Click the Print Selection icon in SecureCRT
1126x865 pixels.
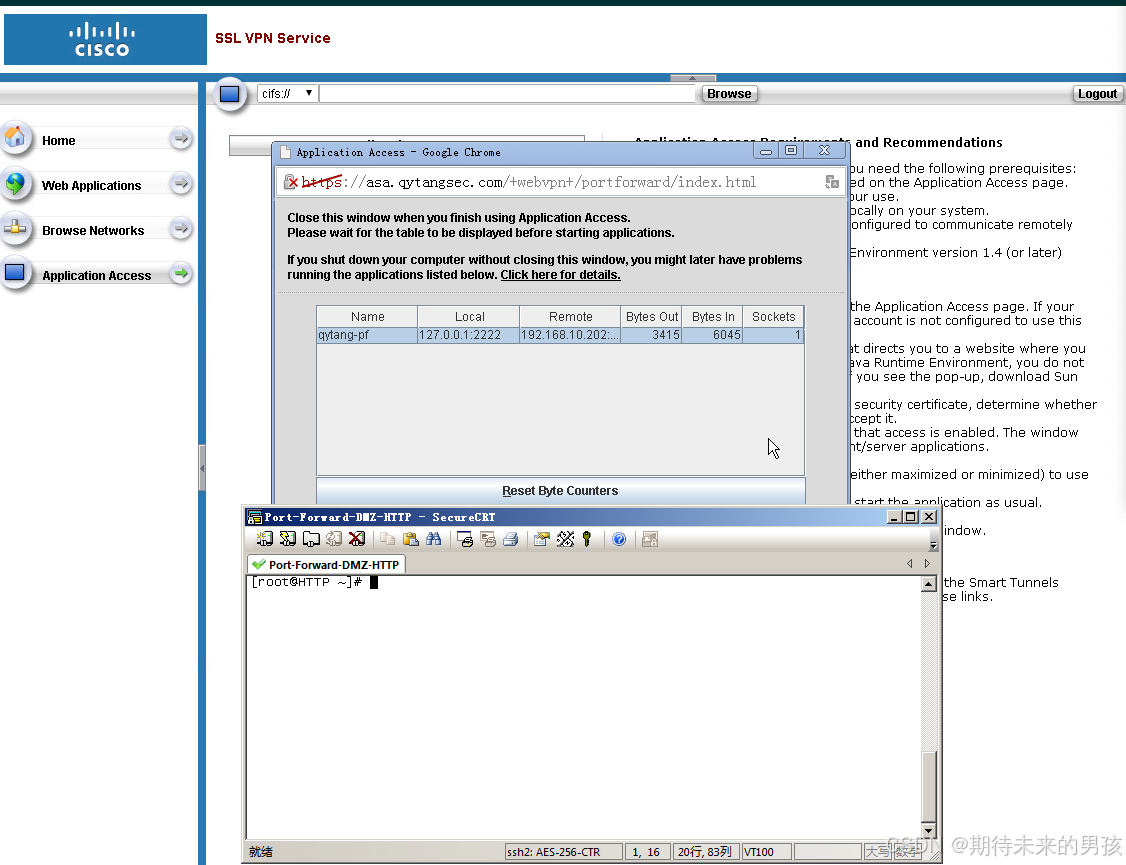coord(488,539)
